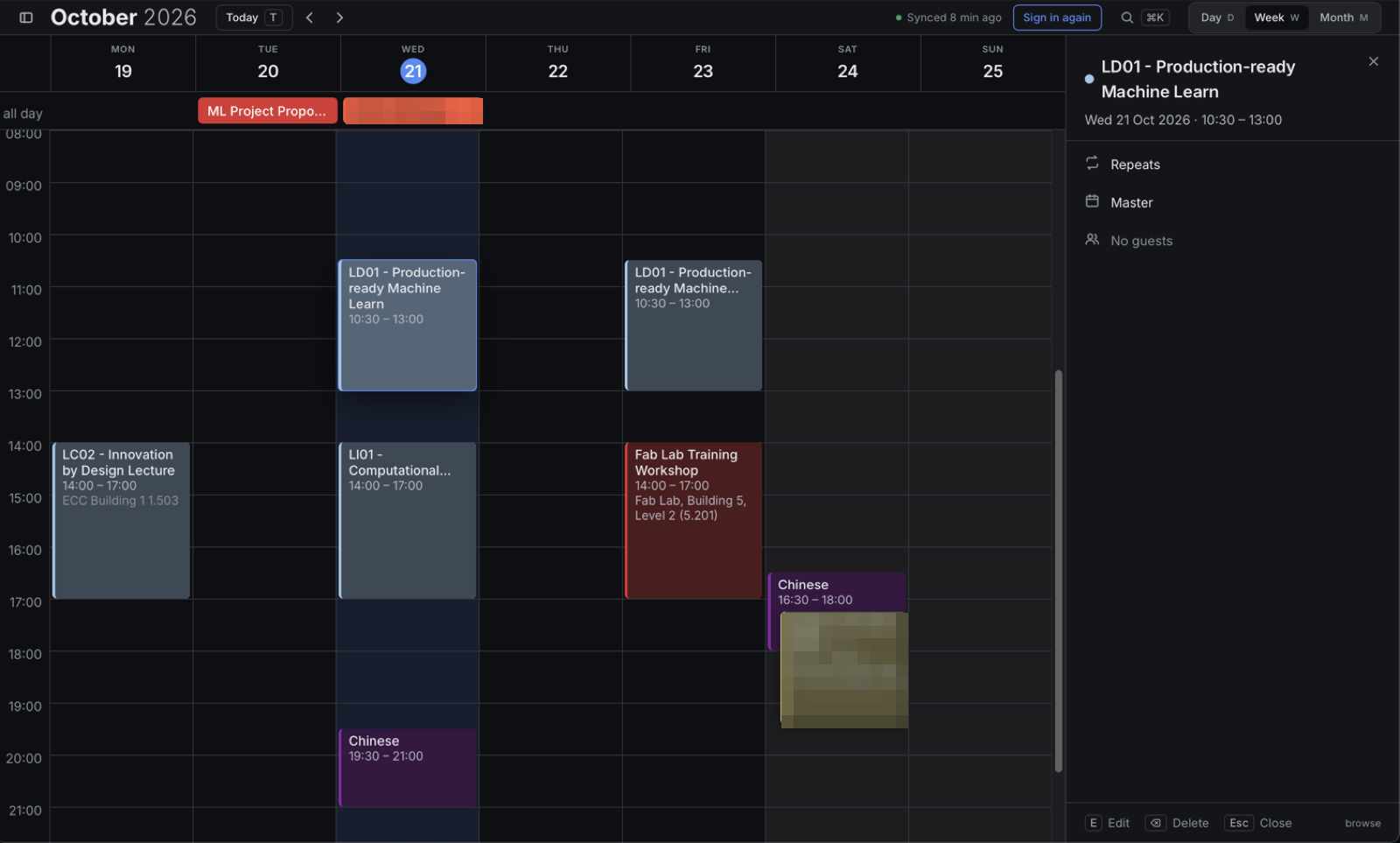This screenshot has height=843, width=1400.
Task: Select Sunday 25 column header
Action: [992, 63]
